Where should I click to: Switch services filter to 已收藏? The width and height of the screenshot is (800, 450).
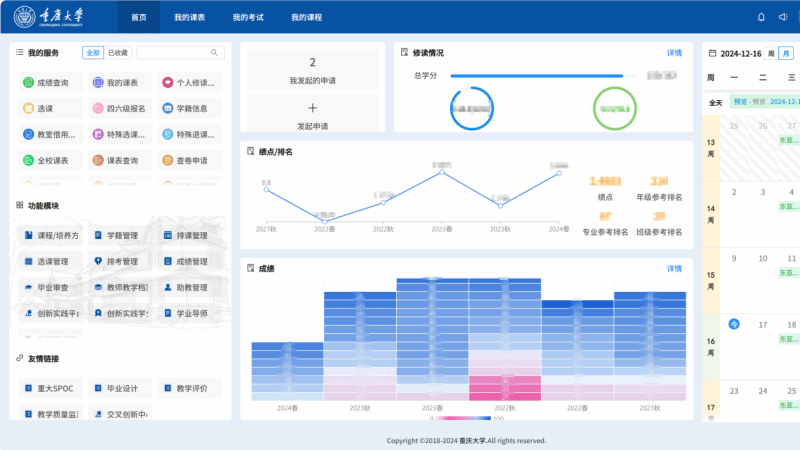pyautogui.click(x=117, y=53)
